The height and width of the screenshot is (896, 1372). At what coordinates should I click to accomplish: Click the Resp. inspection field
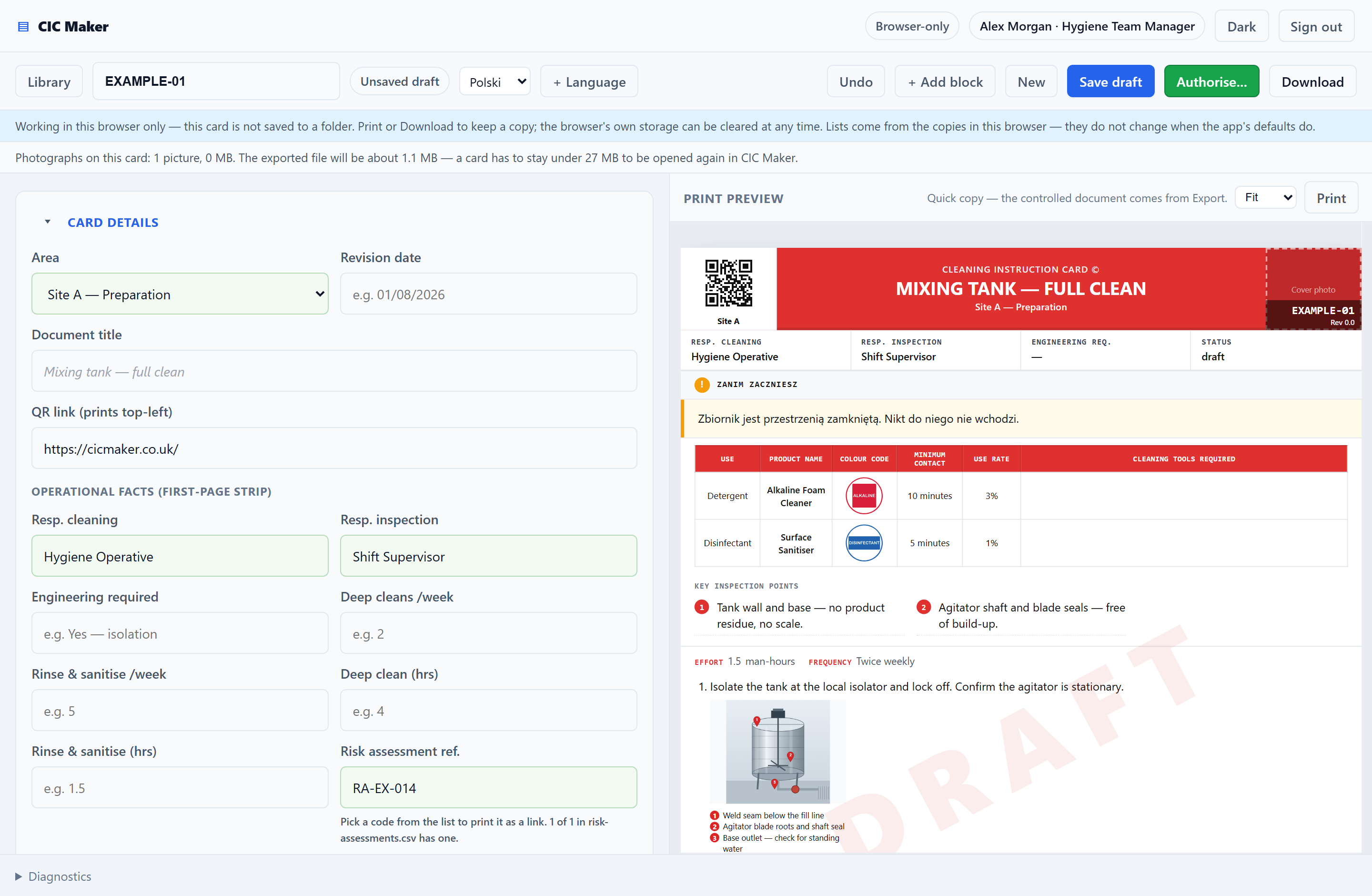point(488,556)
